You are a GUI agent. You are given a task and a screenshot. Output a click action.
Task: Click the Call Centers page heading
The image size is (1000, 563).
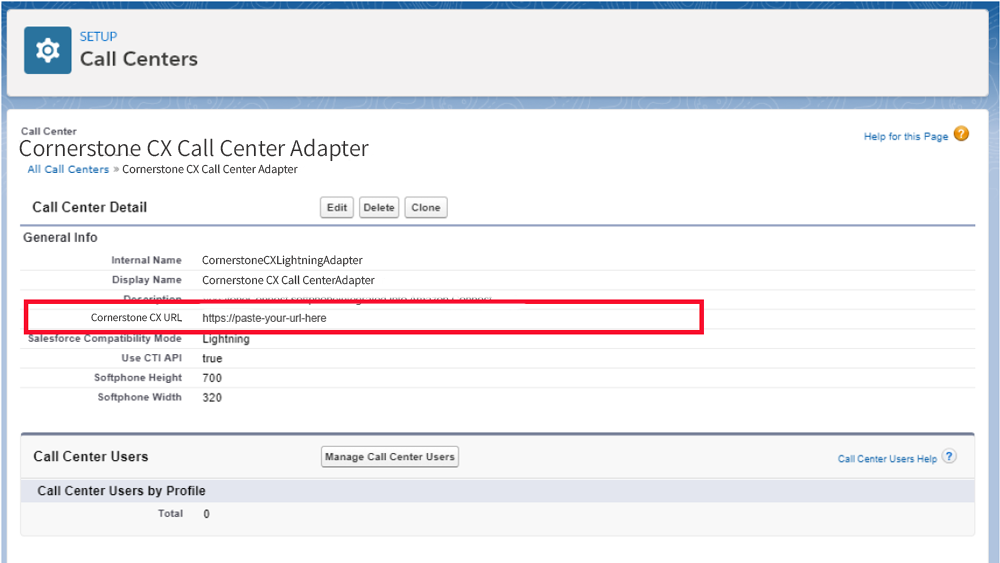(138, 59)
